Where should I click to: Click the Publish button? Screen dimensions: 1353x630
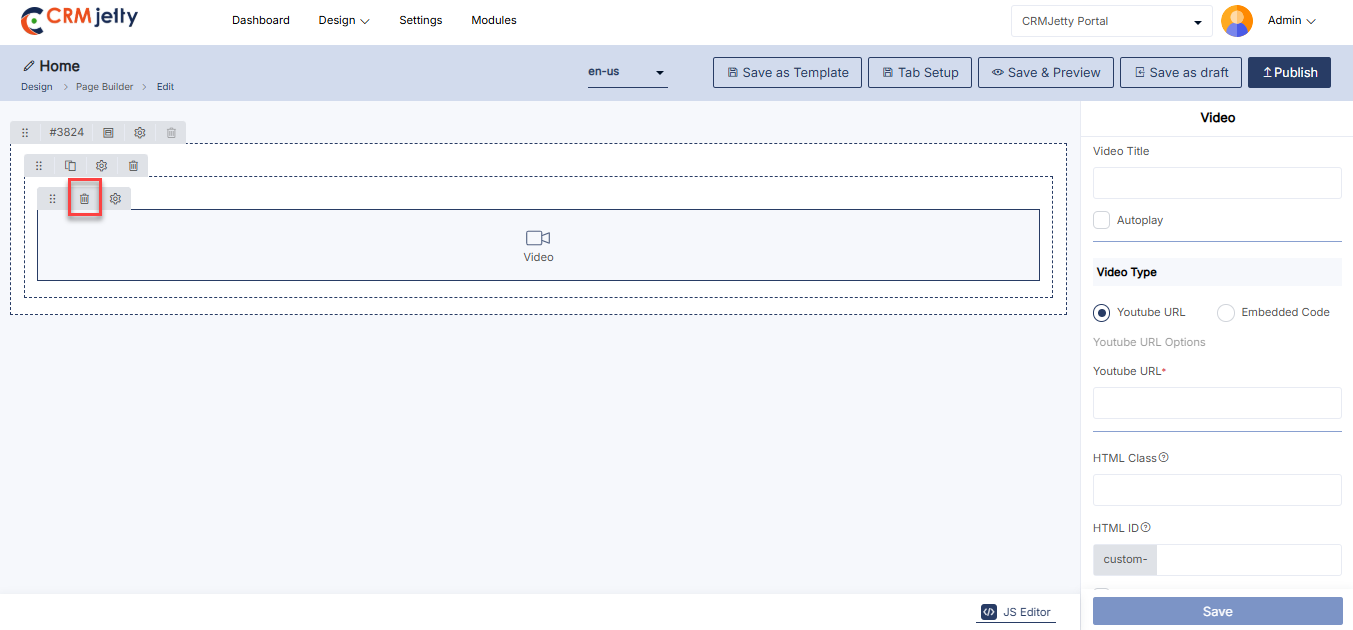coord(1289,72)
